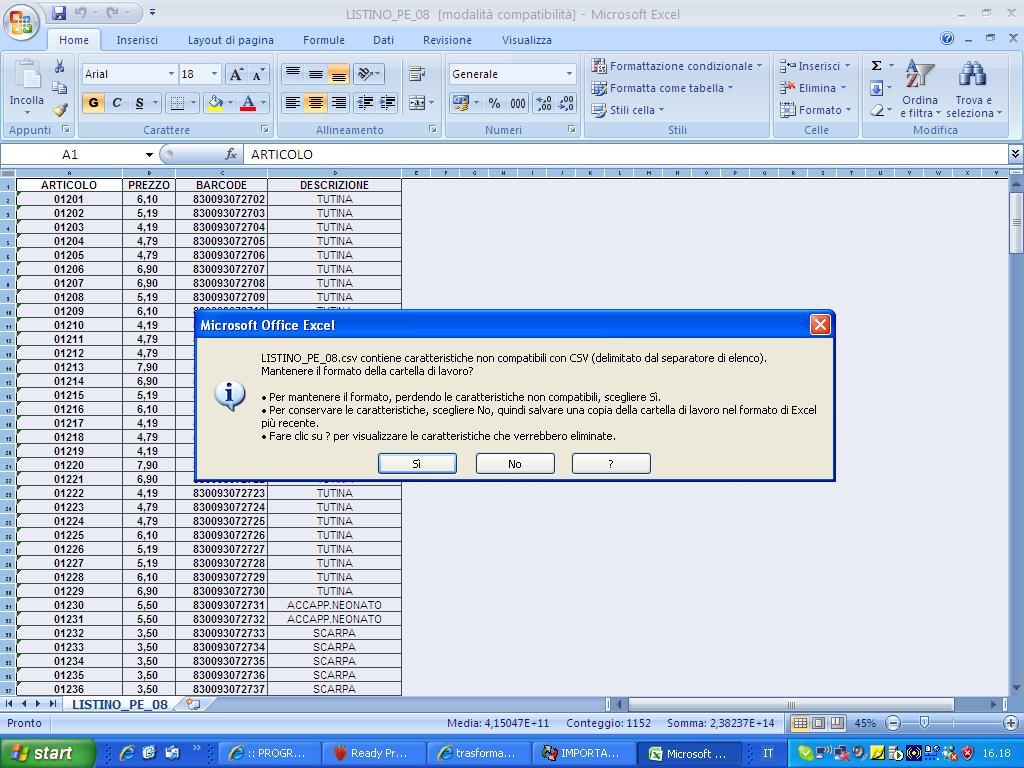Click the AutoSum sigma icon
1024x768 pixels.
point(876,65)
